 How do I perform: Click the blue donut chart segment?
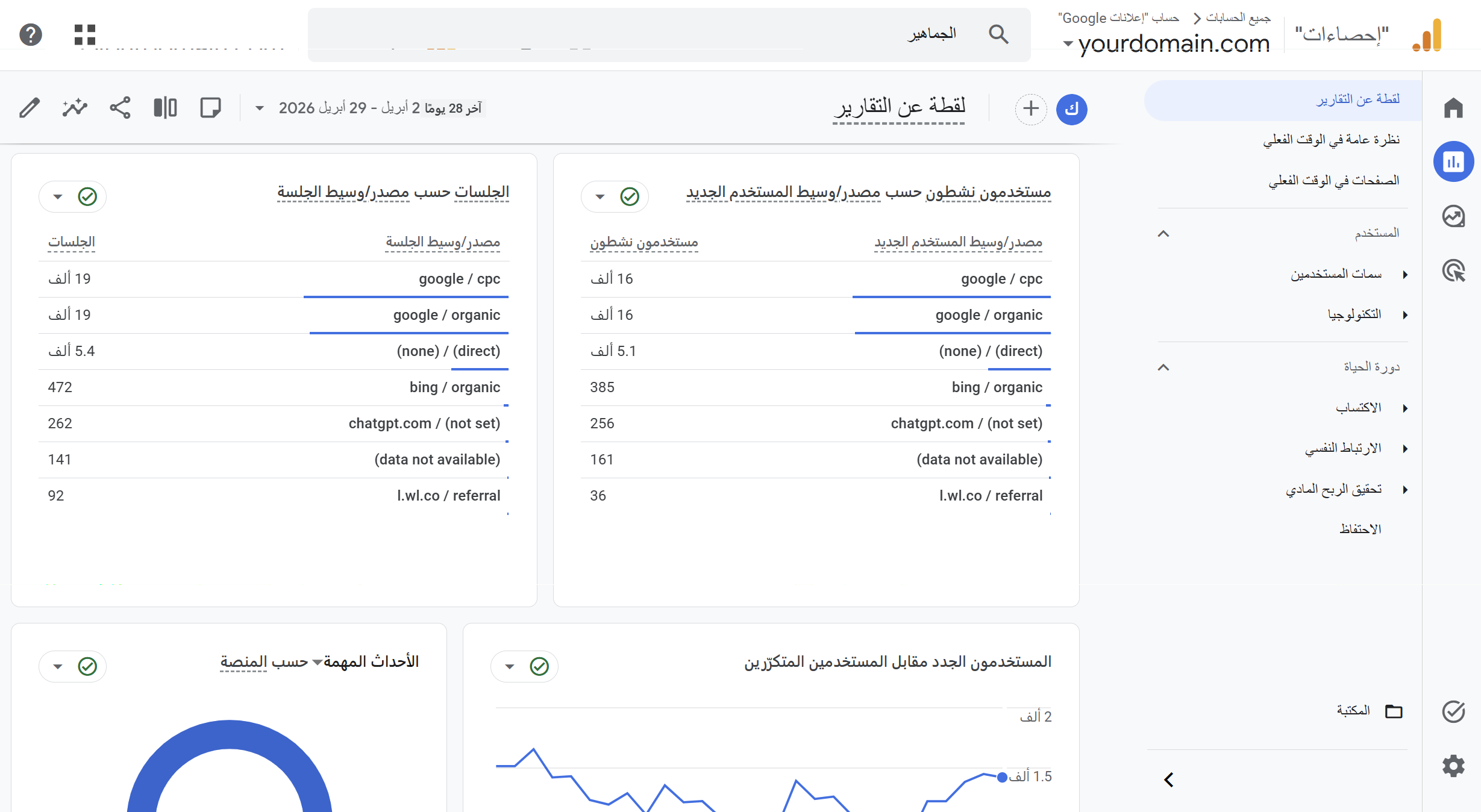pyautogui.click(x=230, y=735)
